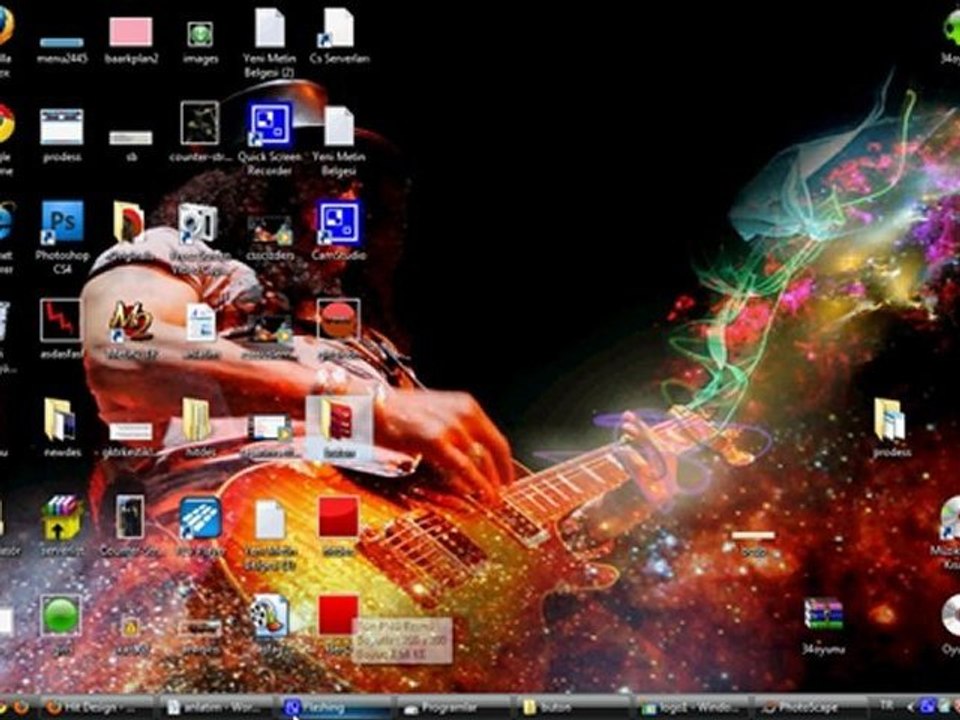This screenshot has height=720, width=960.
Task: Click the quick launch Firefox icon
Action: click(20, 708)
